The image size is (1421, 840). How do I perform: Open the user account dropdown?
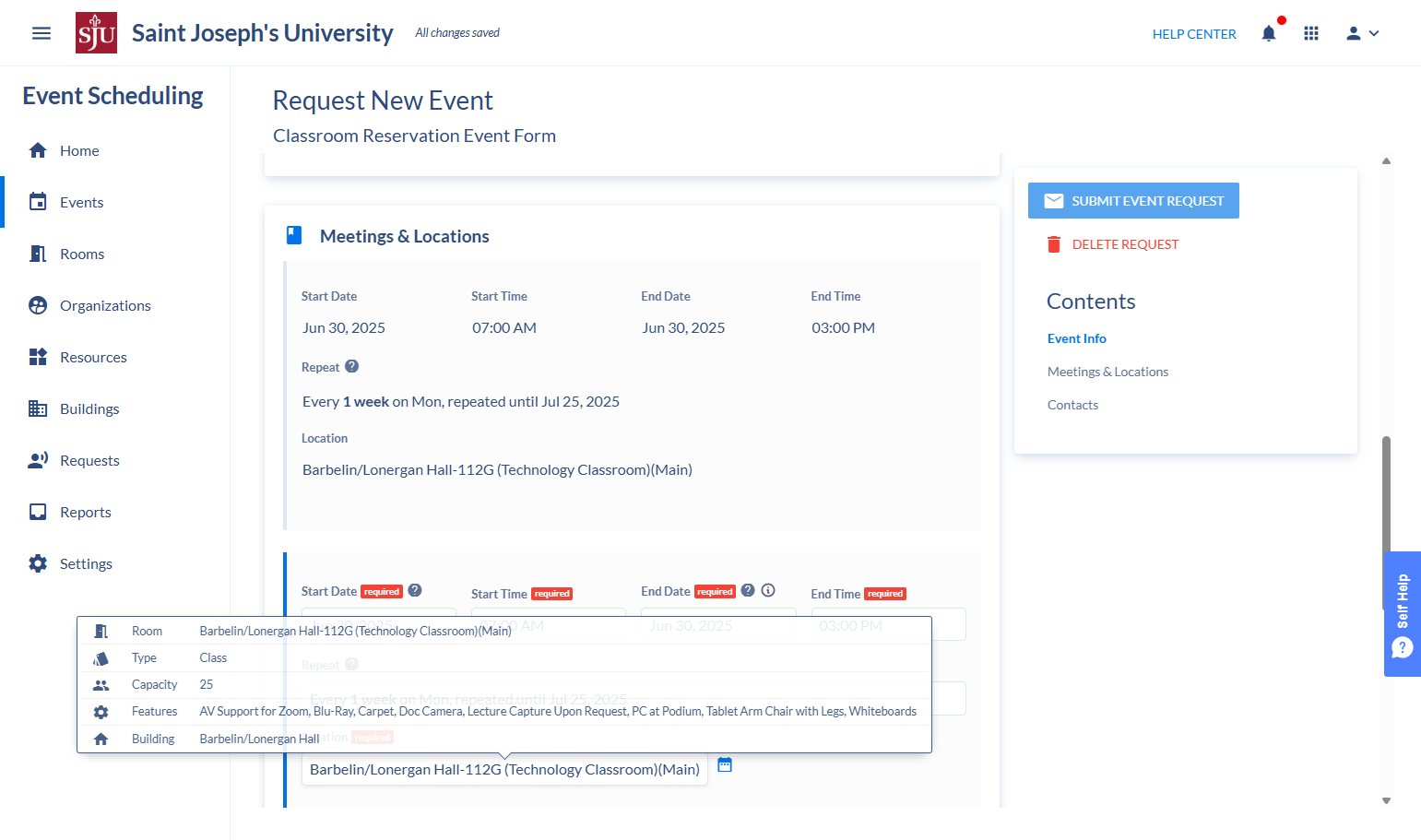[1362, 33]
